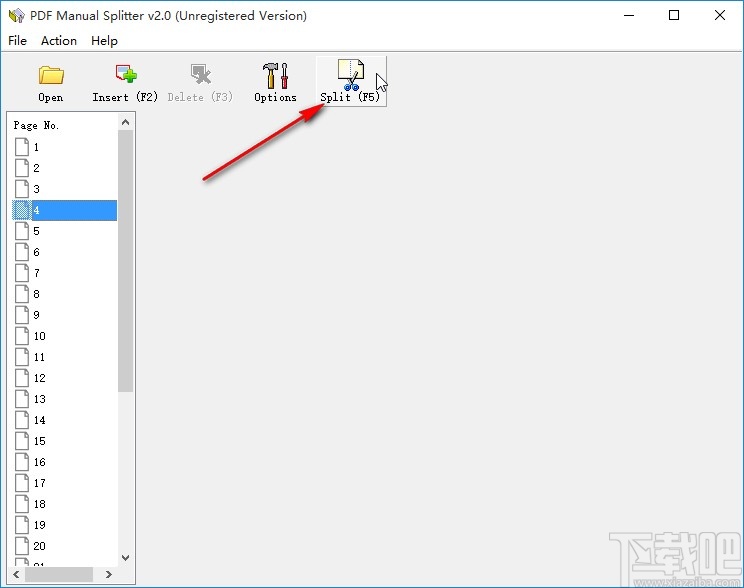Click the Split (F5) scissors icon
Screen dimensions: 744x588
351,75
